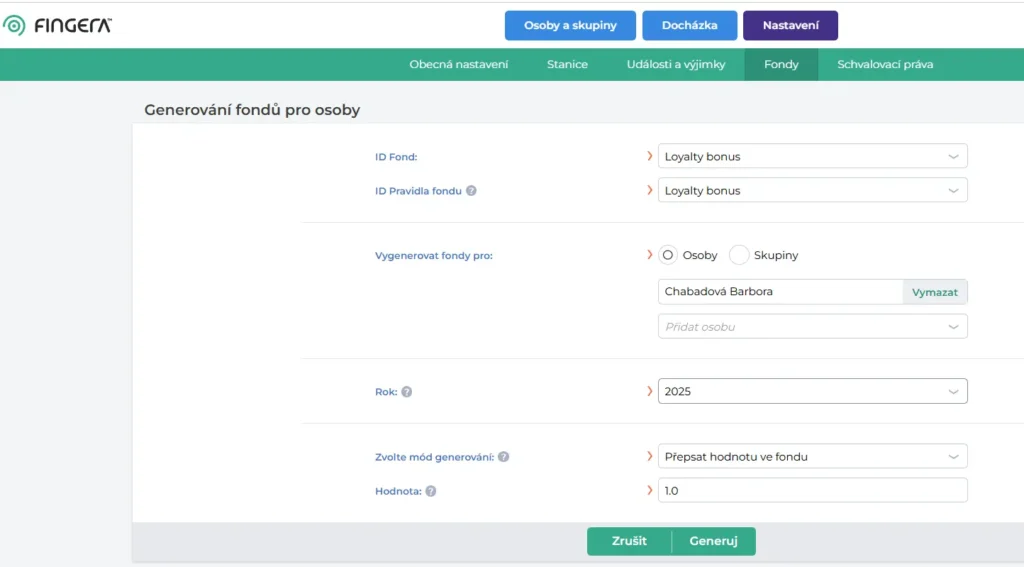This screenshot has width=1024, height=567.
Task: Open the ID Fond dropdown
Action: [812, 156]
